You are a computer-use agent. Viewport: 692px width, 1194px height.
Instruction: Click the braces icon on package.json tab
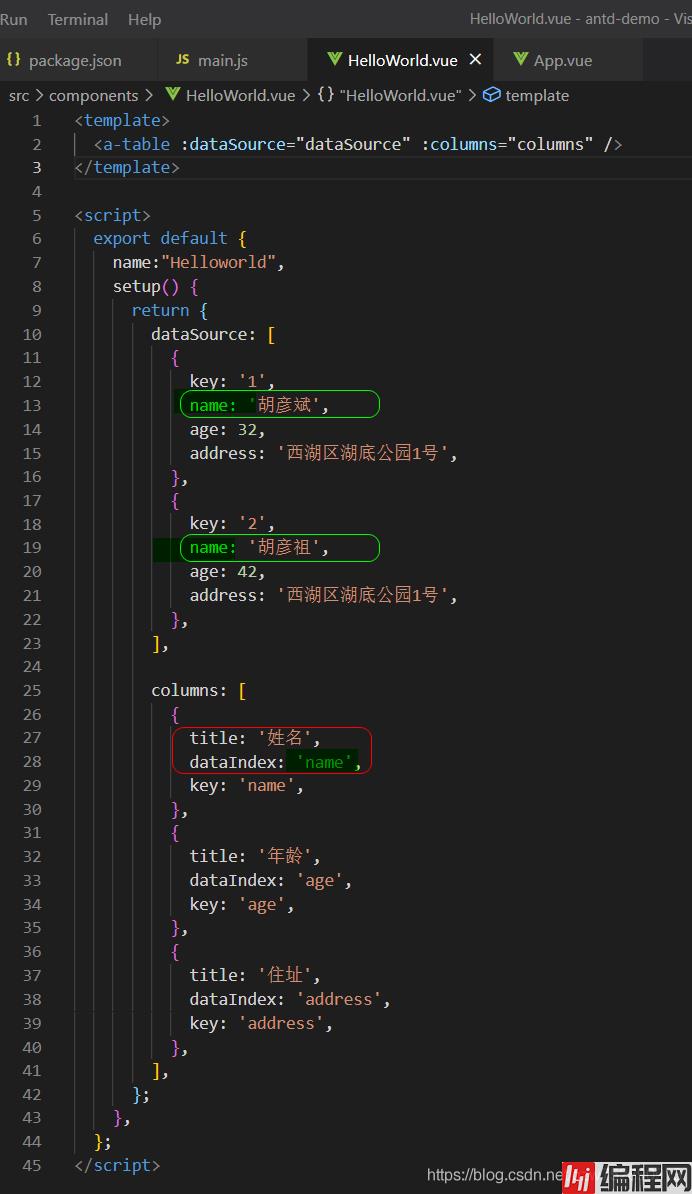(13, 60)
